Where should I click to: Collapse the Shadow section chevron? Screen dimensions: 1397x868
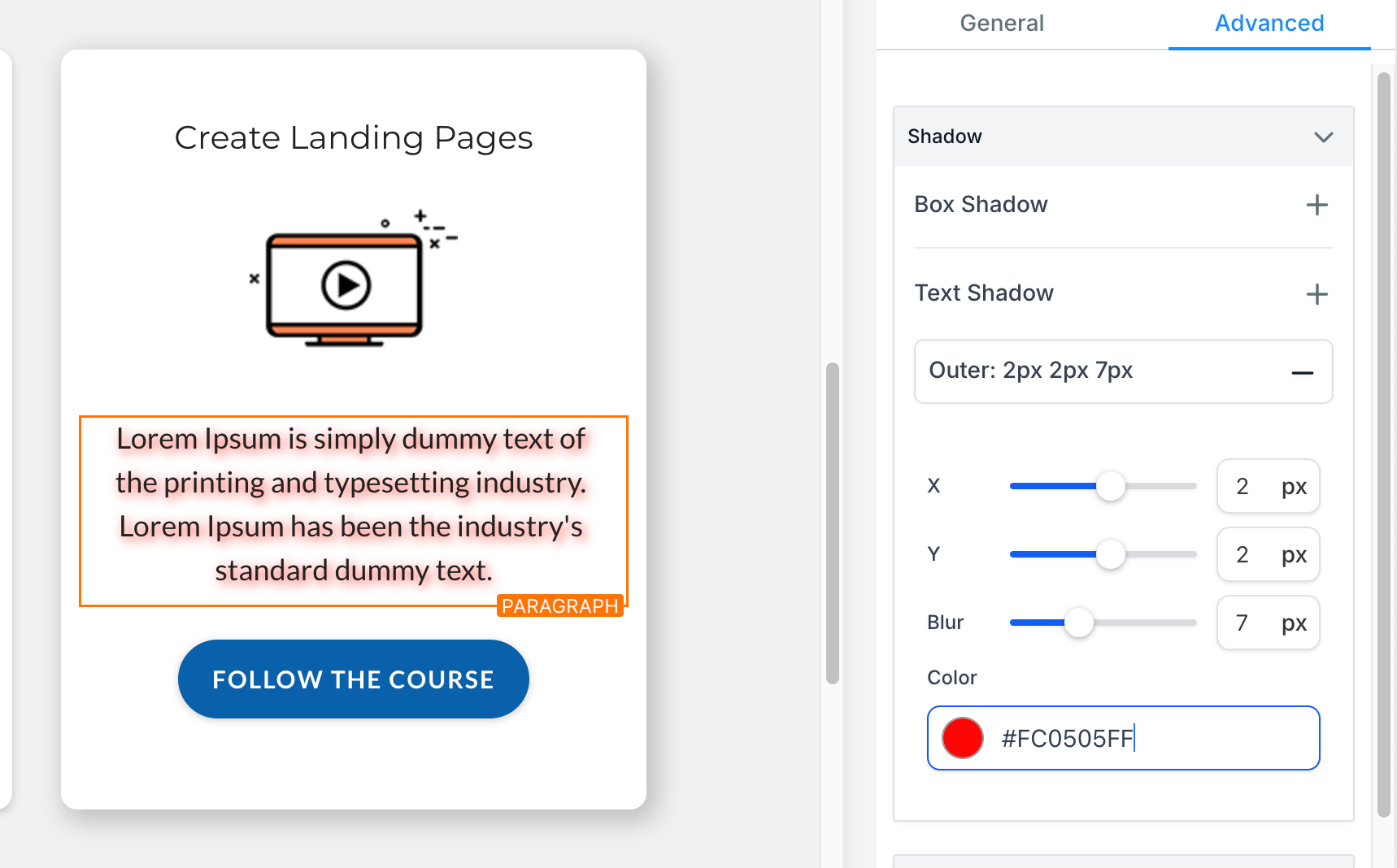(1323, 137)
